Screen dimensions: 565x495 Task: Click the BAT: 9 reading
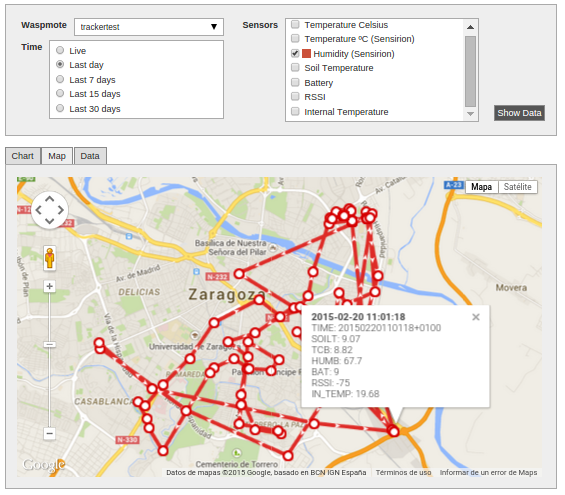[325, 372]
